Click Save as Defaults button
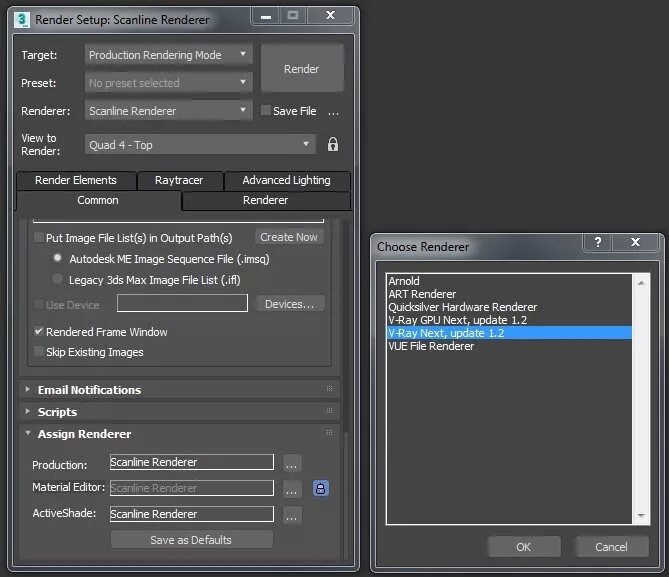The height and width of the screenshot is (577, 669). [x=191, y=540]
